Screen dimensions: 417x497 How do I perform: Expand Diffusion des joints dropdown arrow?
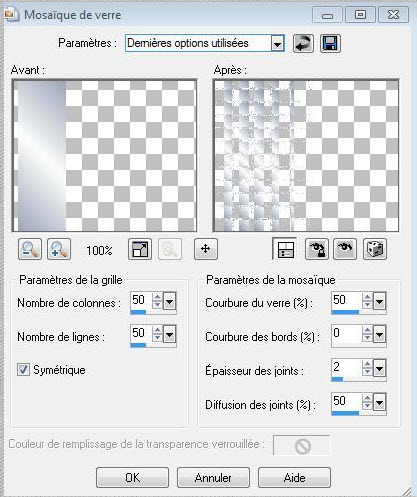[379, 403]
